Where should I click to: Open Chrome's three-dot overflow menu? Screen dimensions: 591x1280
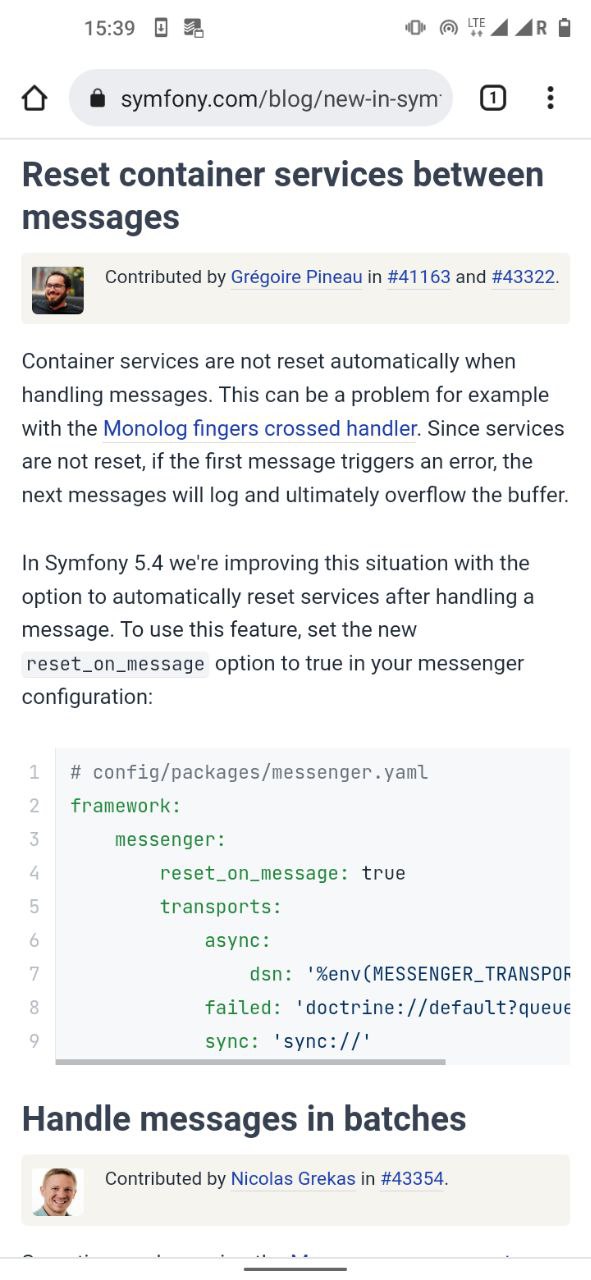point(550,98)
